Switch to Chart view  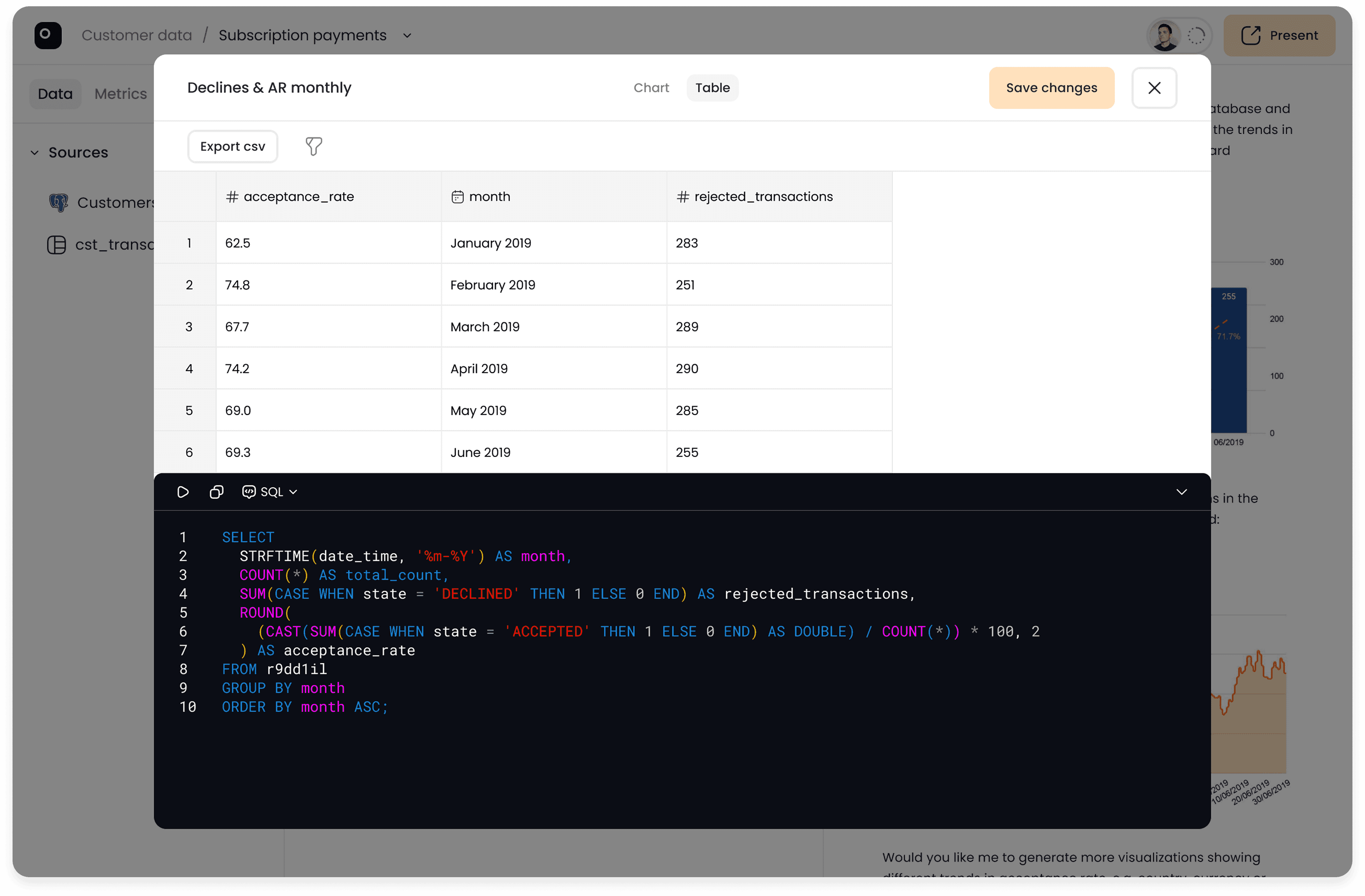tap(651, 88)
